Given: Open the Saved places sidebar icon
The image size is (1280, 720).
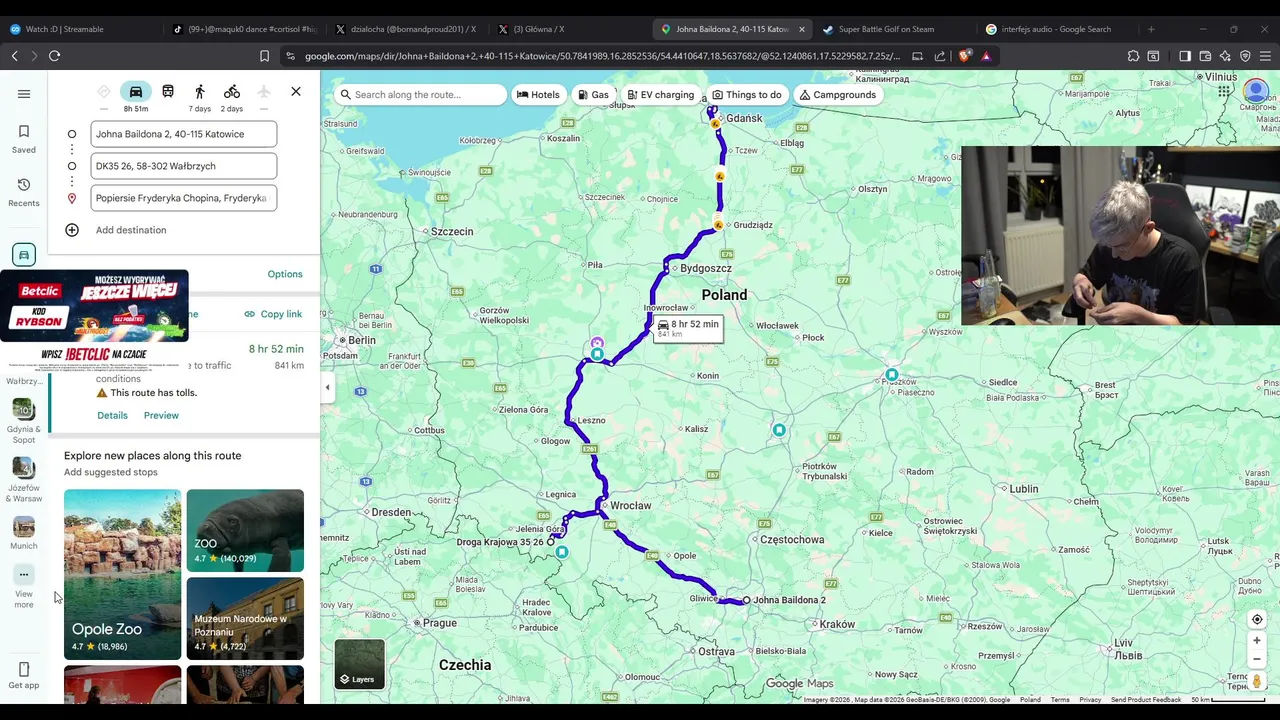Looking at the screenshot, I should [24, 139].
